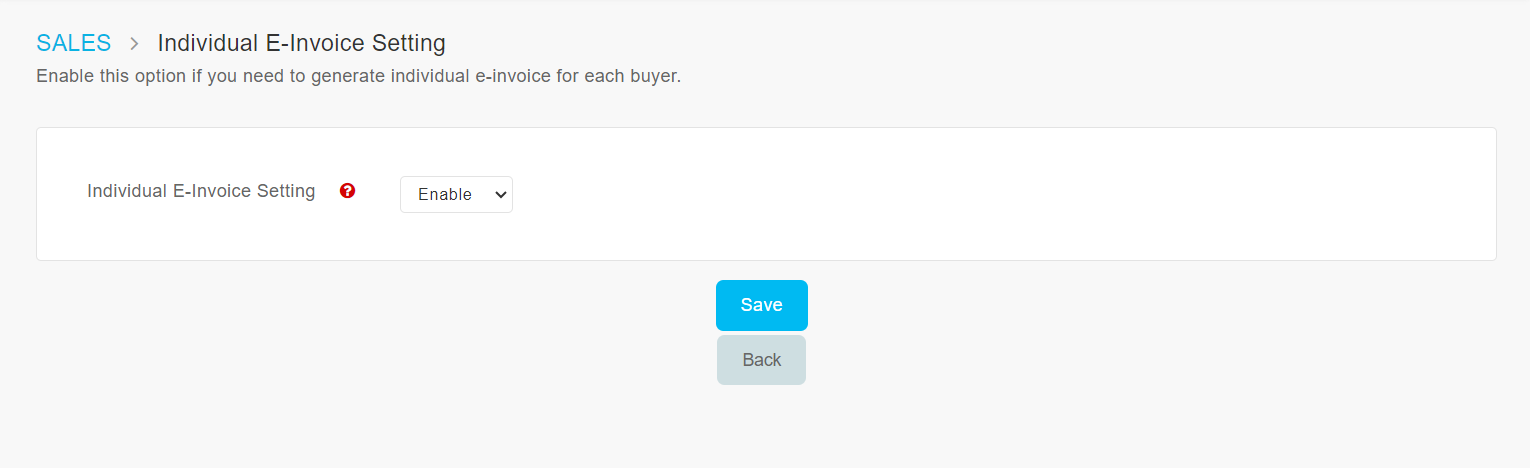Click the word SALES at the top left
1530x468 pixels.
point(73,43)
